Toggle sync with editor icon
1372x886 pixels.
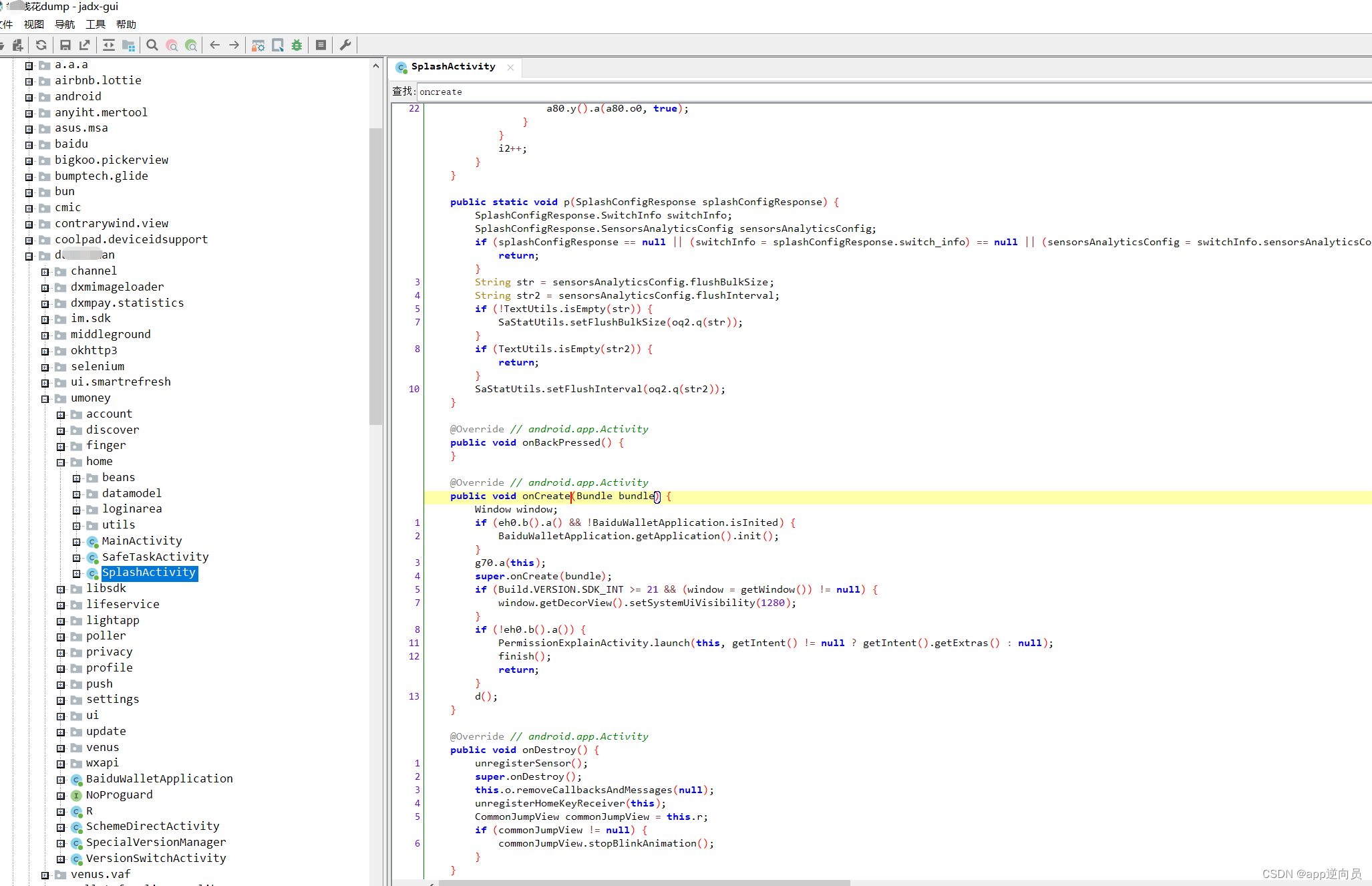pyautogui.click(x=109, y=45)
